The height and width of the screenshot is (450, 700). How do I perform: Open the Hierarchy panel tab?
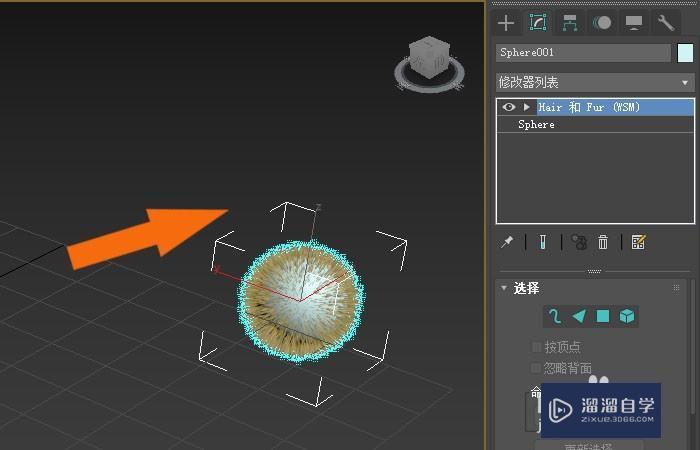[570, 22]
